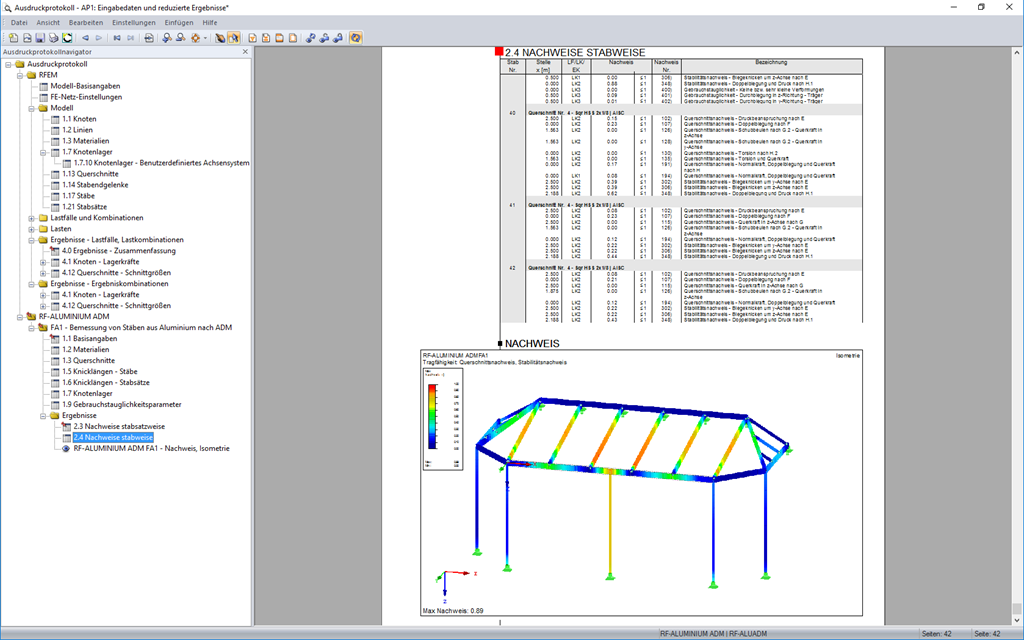The height and width of the screenshot is (640, 1024).
Task: Click scrollbar up arrow of report view
Action: (1017, 52)
